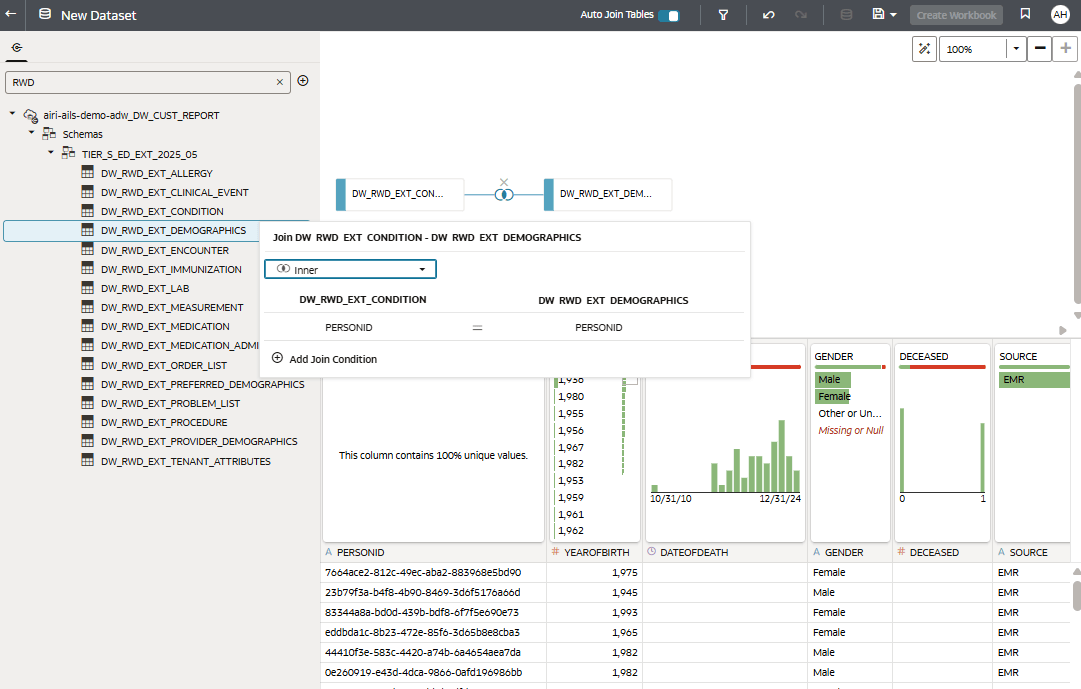Collapse the Schemas tree node
The width and height of the screenshot is (1081, 689).
click(x=32, y=132)
